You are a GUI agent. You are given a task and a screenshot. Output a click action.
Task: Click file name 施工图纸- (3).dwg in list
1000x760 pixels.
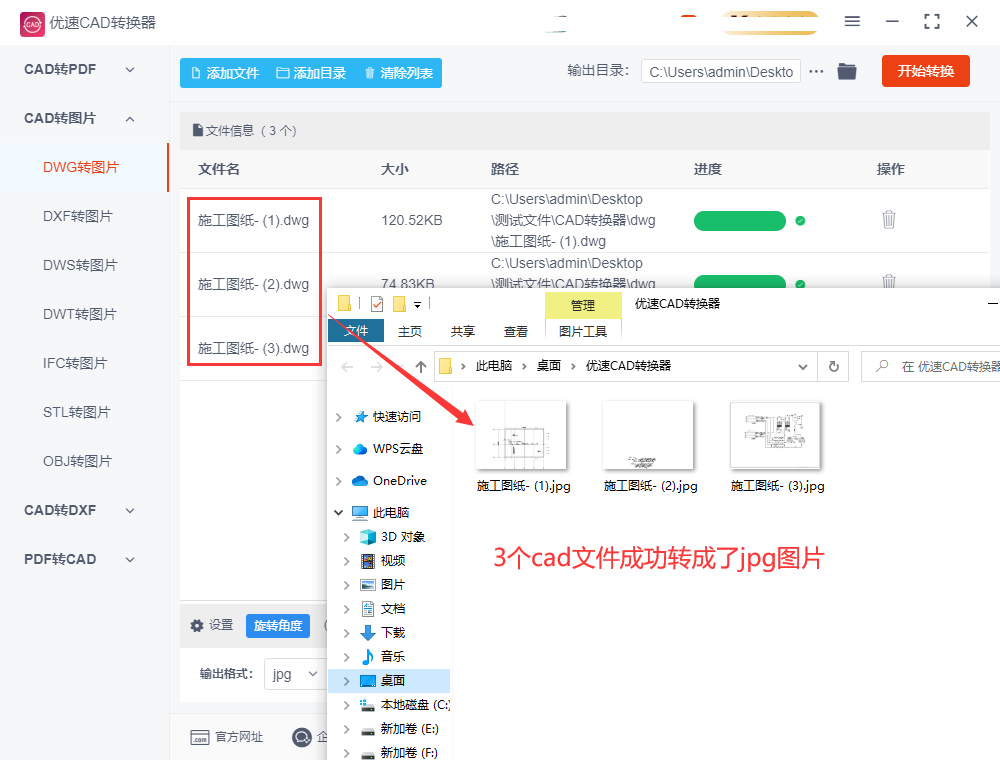click(253, 348)
